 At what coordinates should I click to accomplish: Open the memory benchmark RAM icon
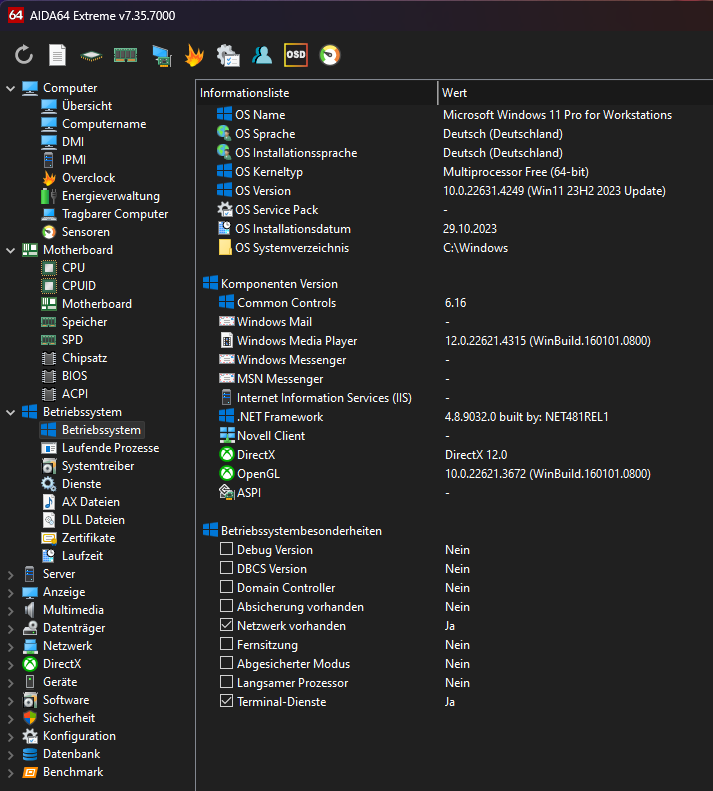click(x=126, y=55)
